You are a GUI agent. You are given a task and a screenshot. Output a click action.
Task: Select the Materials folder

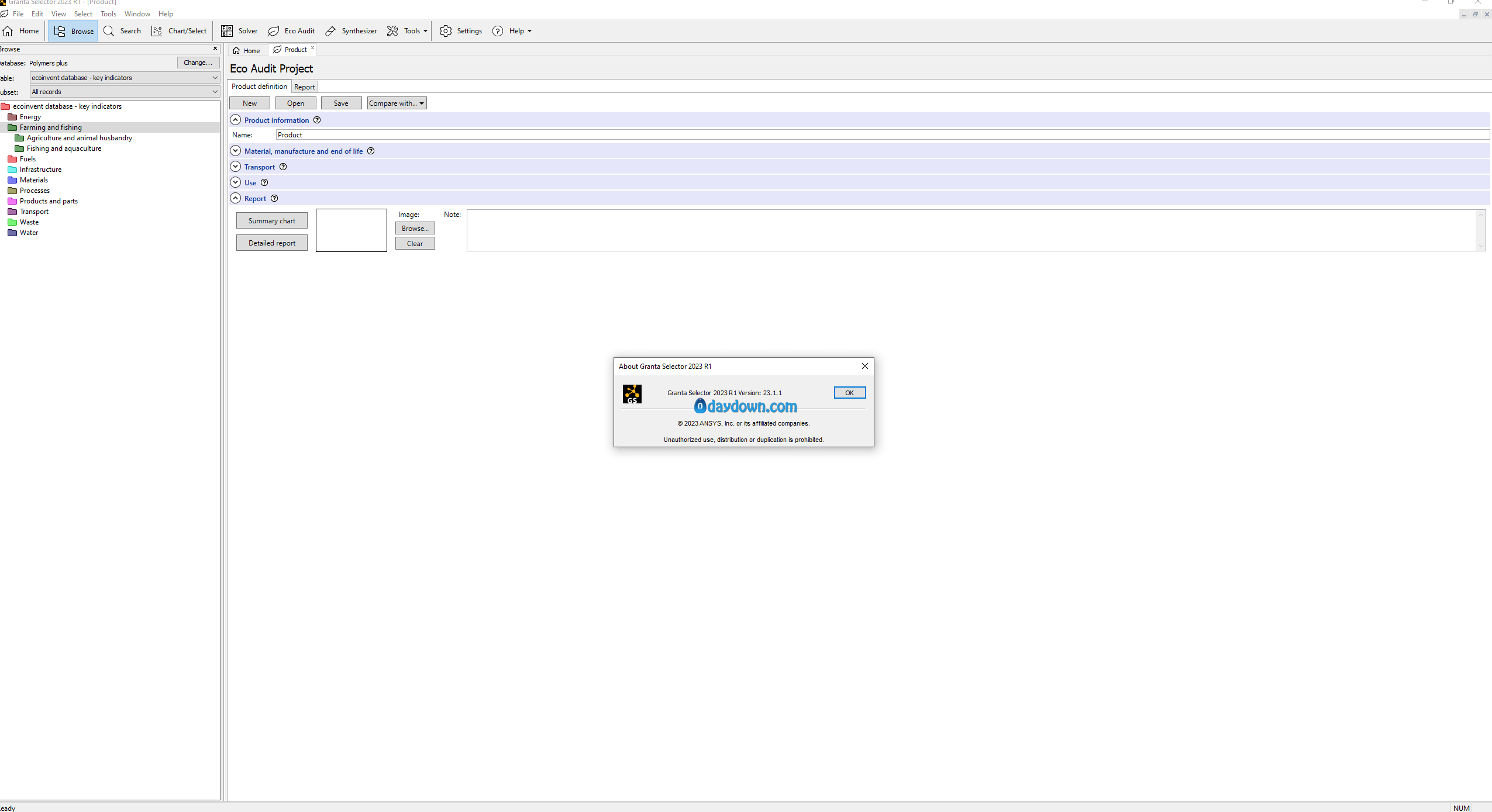point(27,180)
